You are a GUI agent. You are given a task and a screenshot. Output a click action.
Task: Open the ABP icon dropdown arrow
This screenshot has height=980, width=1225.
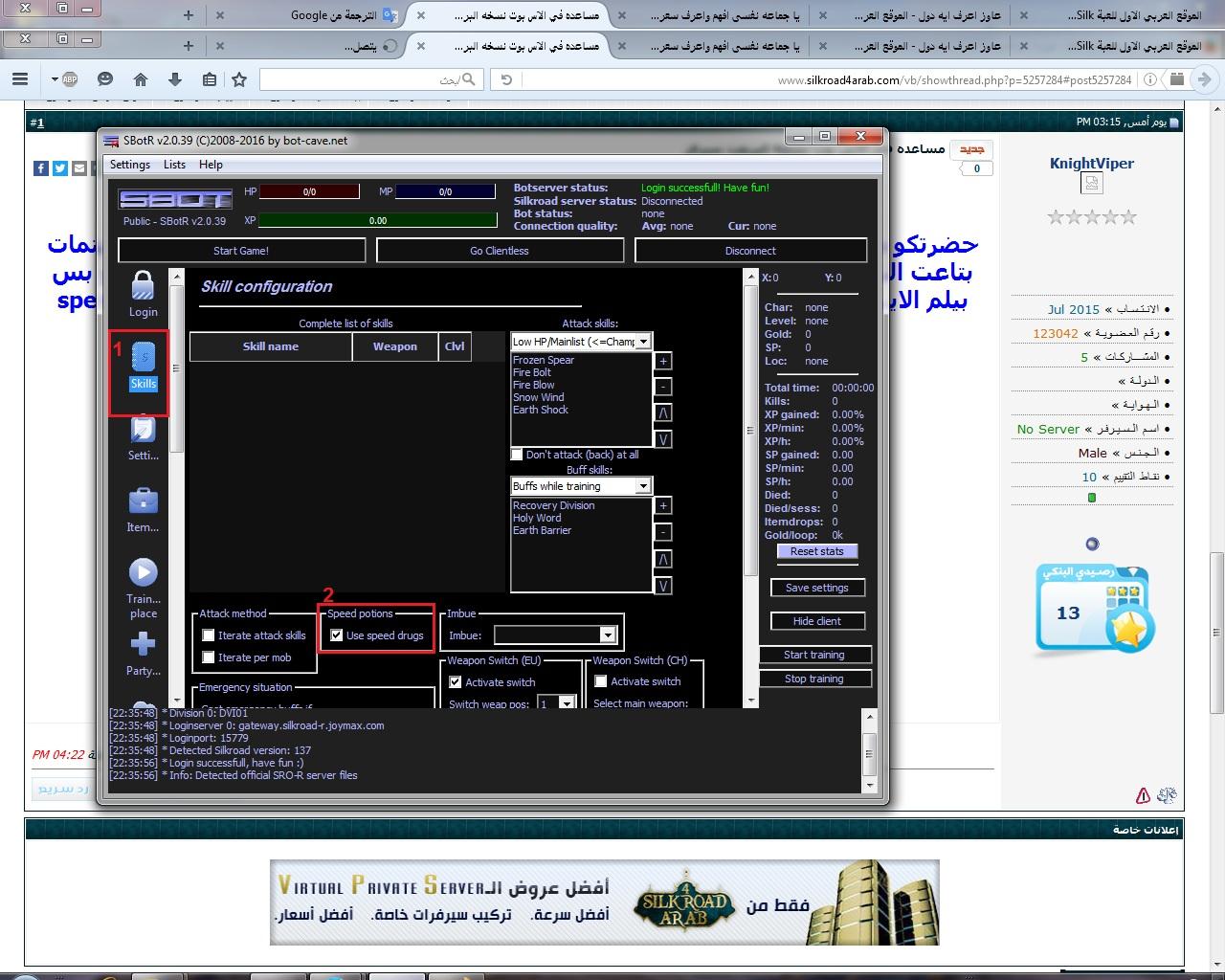click(56, 79)
